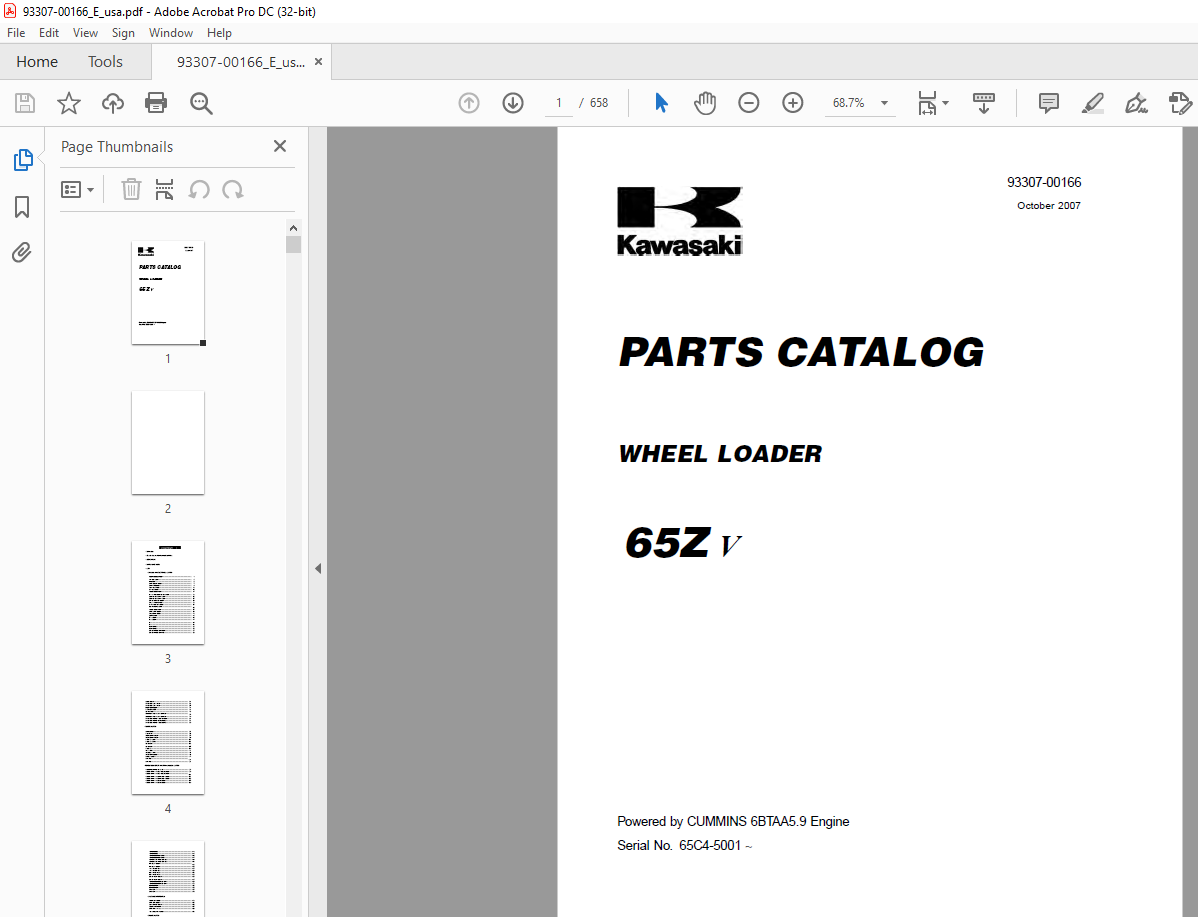The height and width of the screenshot is (917, 1198).
Task: Click the 65Z V model name
Action: [x=683, y=543]
